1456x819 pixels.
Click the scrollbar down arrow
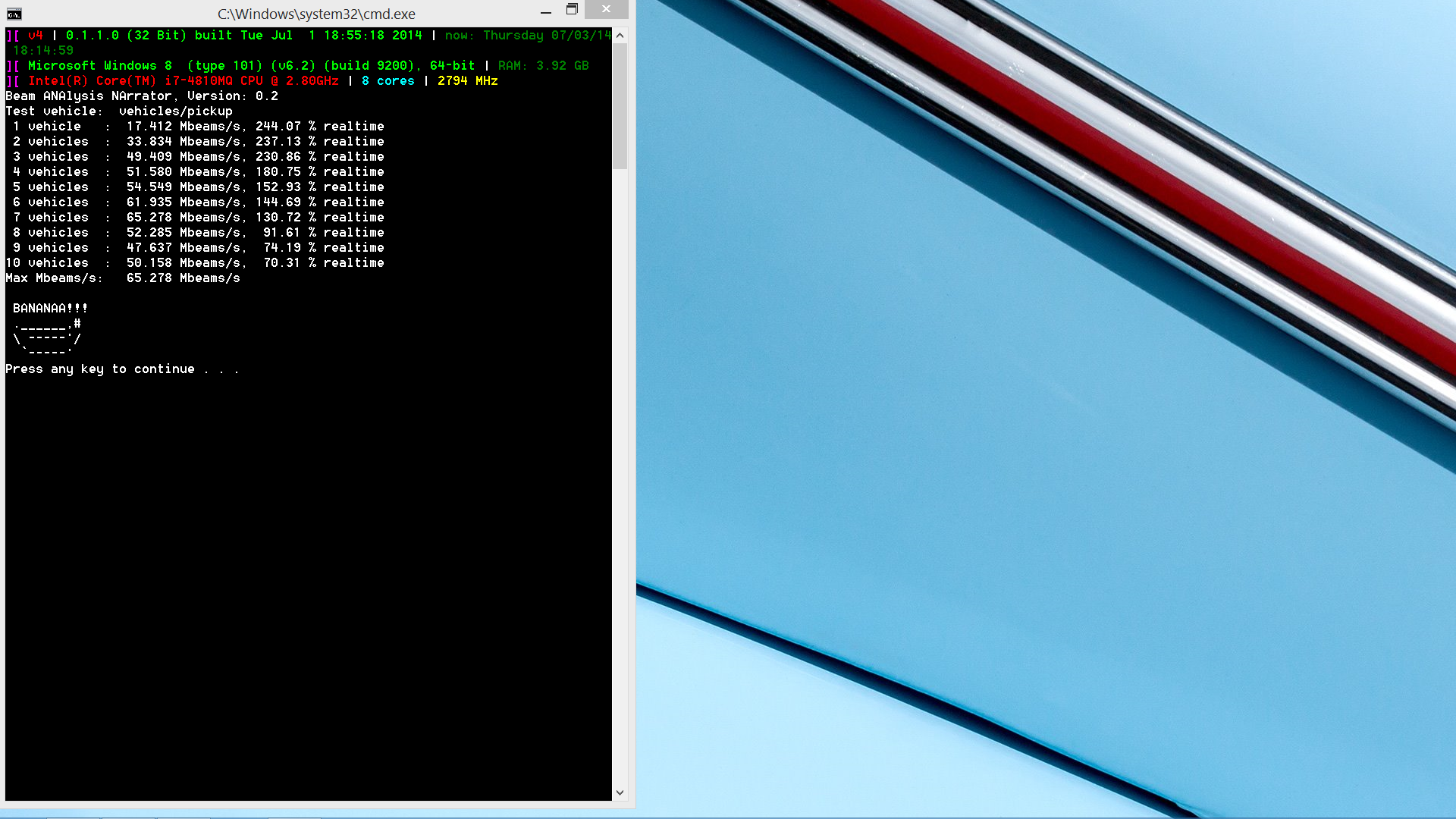620,792
